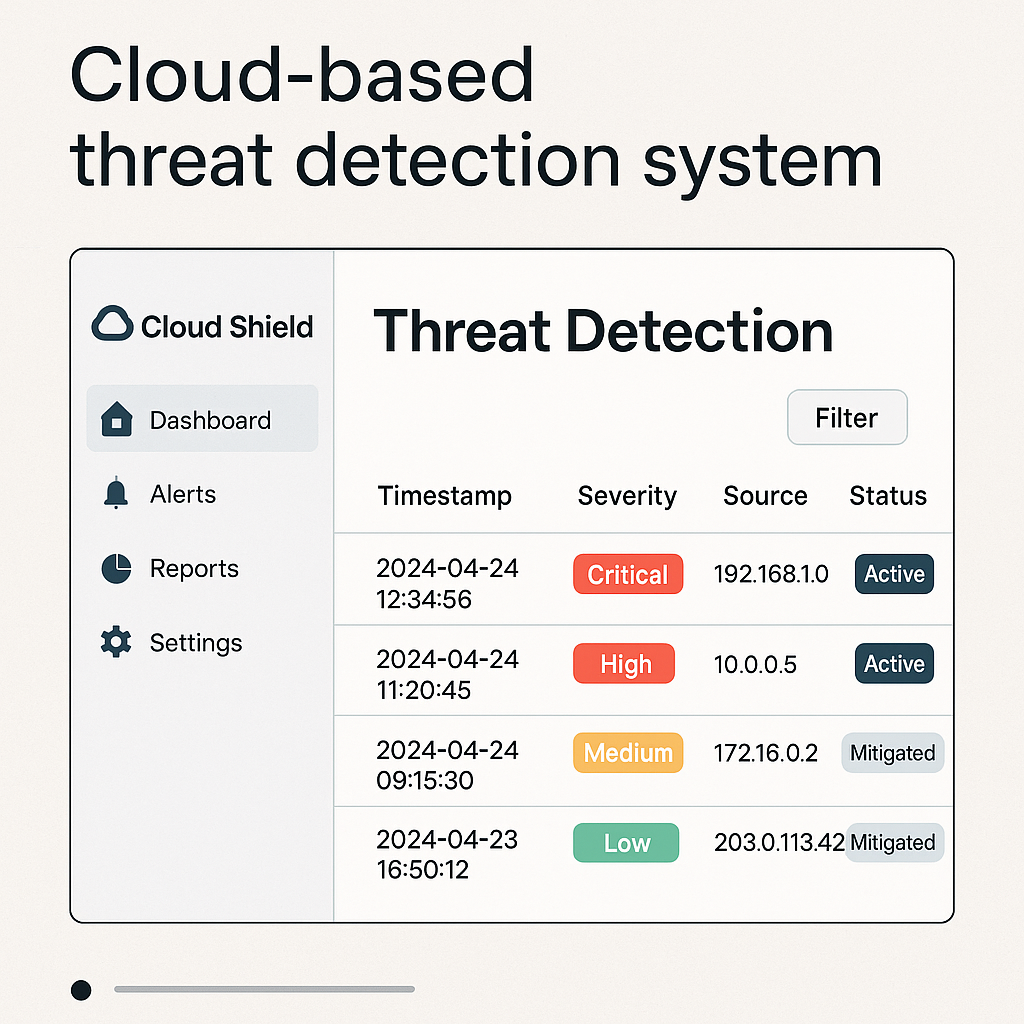Image resolution: width=1024 pixels, height=1024 pixels.
Task: Select the Dashboard menu item
Action: (210, 419)
